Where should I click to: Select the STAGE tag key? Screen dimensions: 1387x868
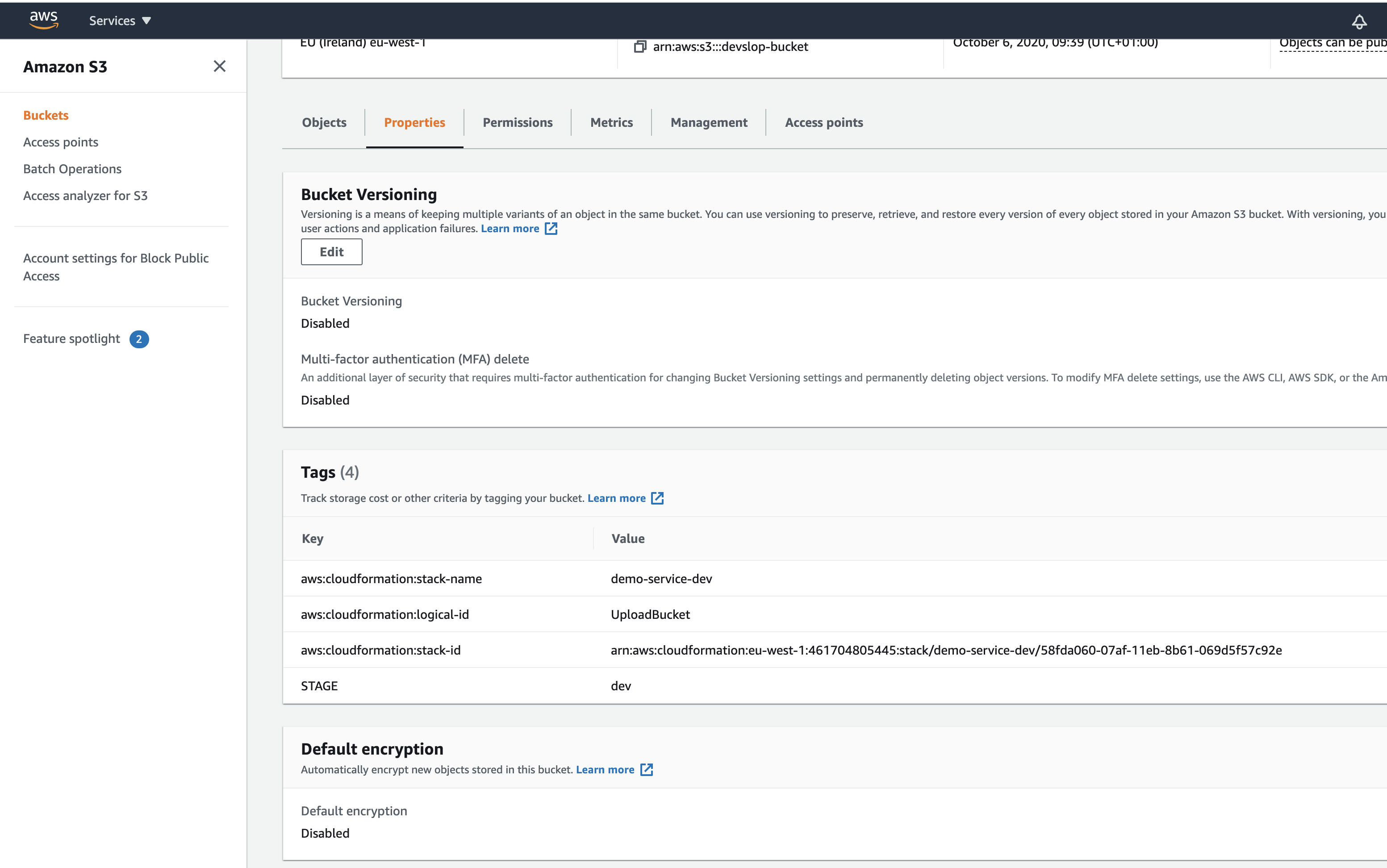tap(319, 686)
